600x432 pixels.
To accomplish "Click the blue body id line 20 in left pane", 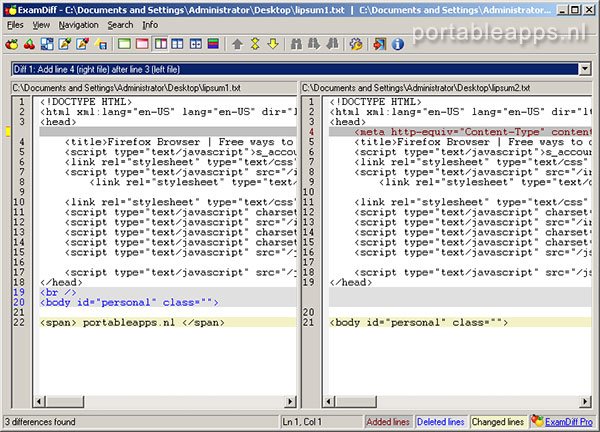I will coord(168,302).
